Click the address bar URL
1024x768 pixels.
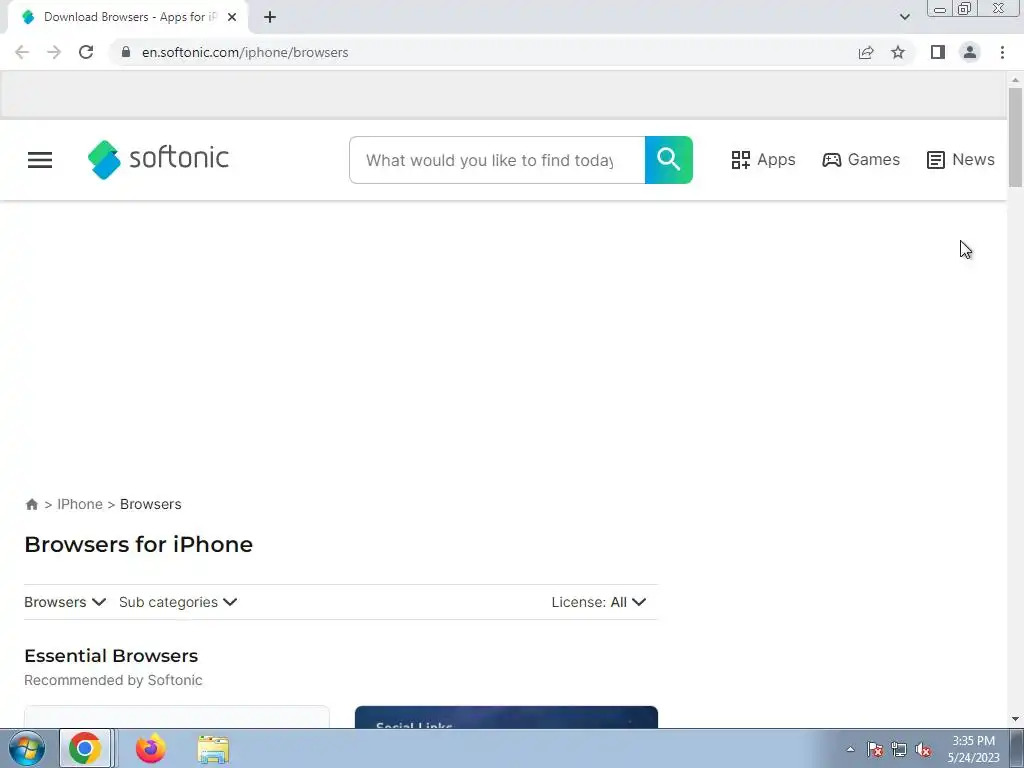[245, 52]
